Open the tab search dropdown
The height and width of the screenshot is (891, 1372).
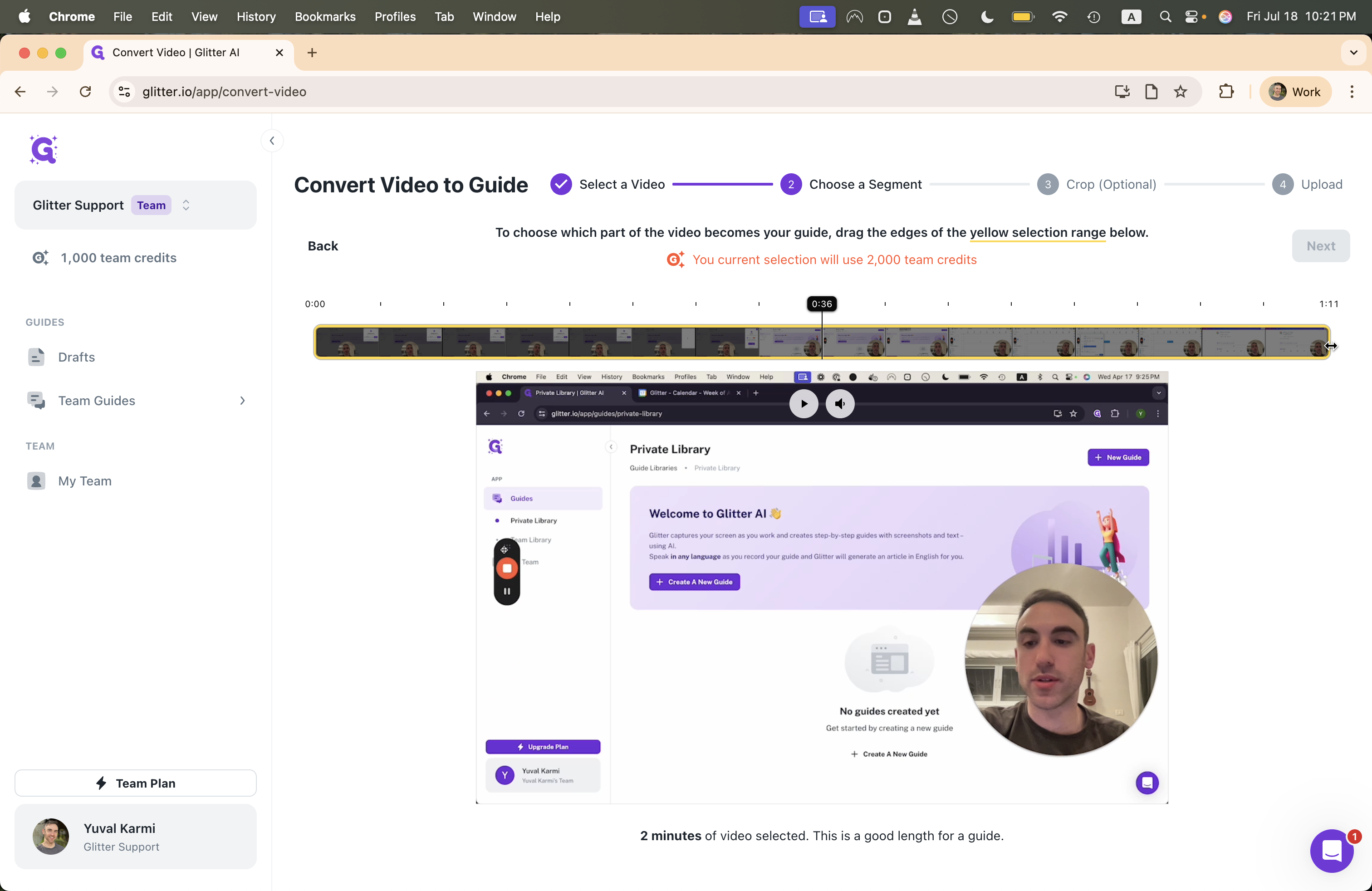click(x=1353, y=53)
